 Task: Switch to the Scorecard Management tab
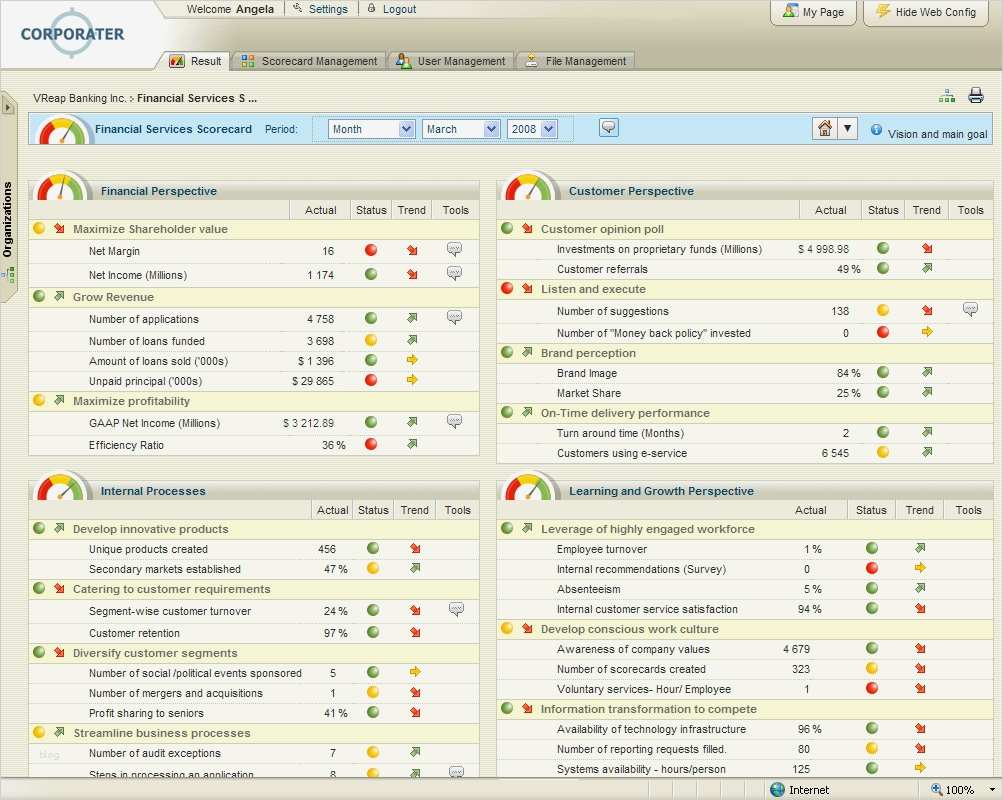pos(309,61)
